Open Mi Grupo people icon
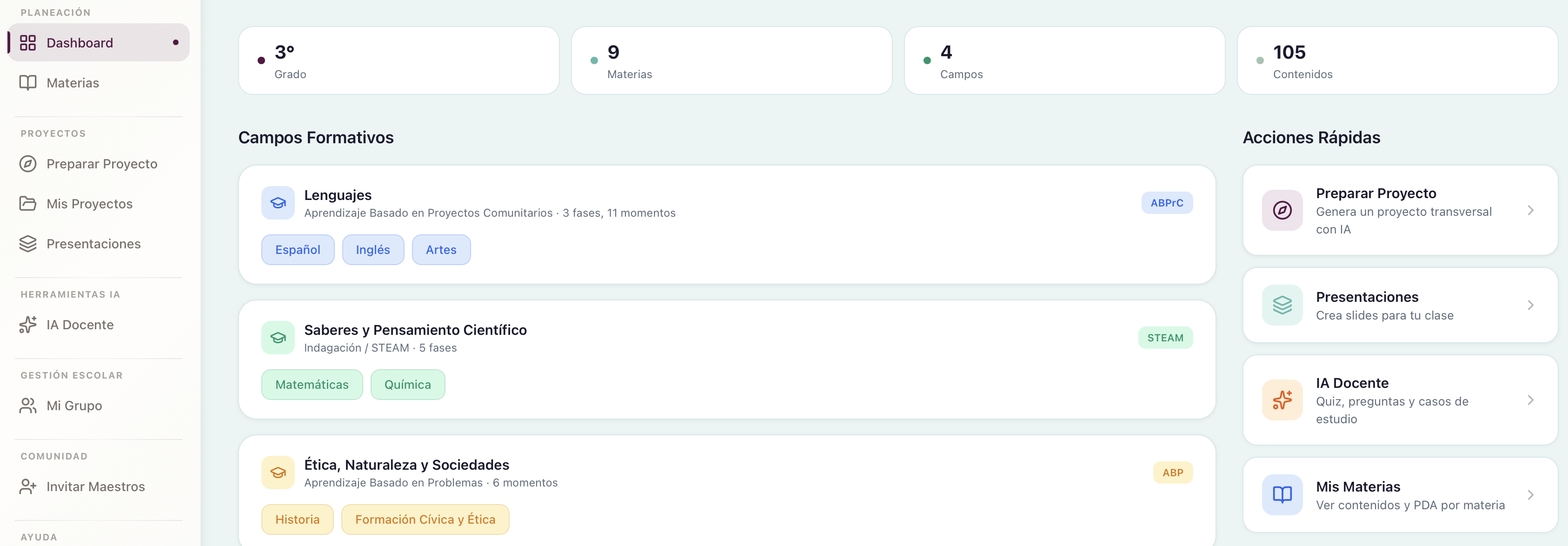 point(28,406)
